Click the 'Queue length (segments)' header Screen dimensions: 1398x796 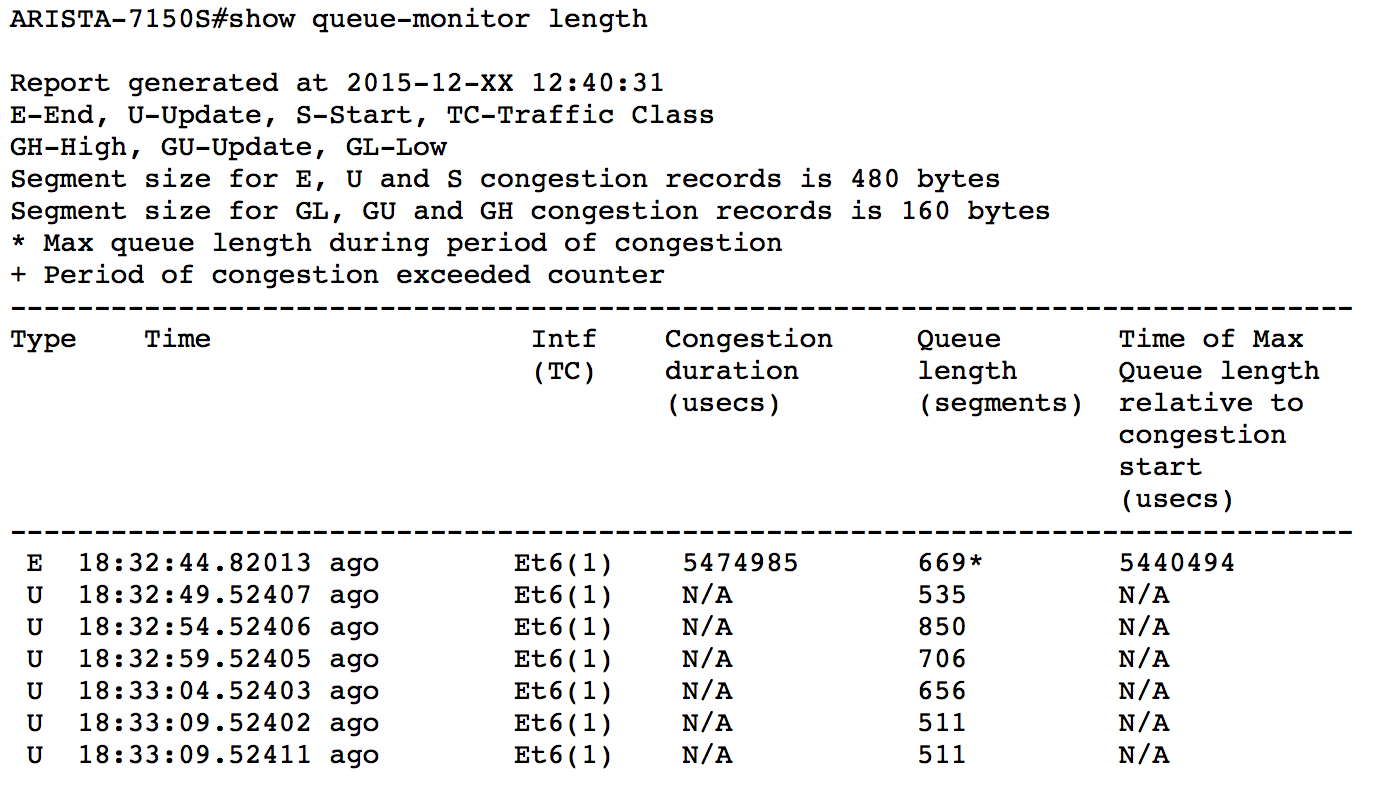coord(1000,371)
